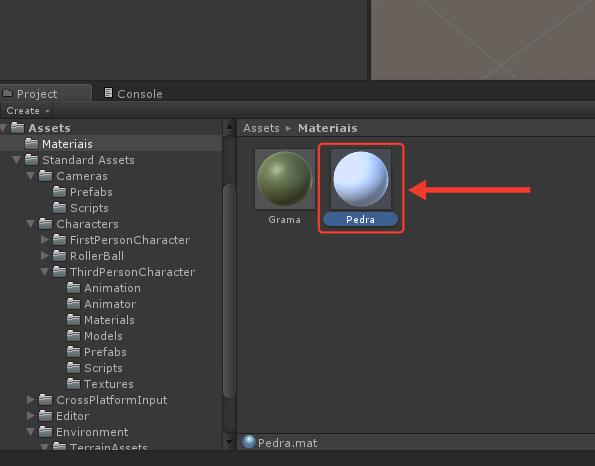Select the Grama material thumbnail
This screenshot has height=466, width=595.
pyautogui.click(x=285, y=179)
